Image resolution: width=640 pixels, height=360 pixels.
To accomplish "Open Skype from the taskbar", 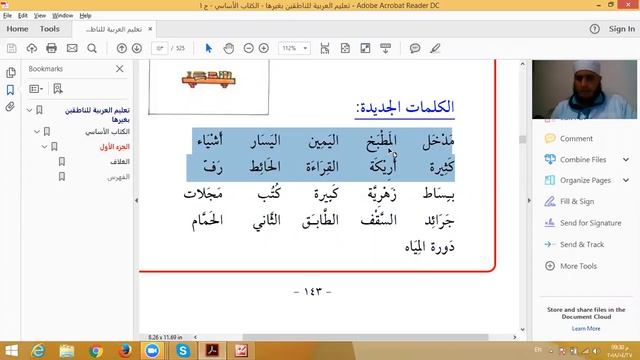I will [x=183, y=351].
